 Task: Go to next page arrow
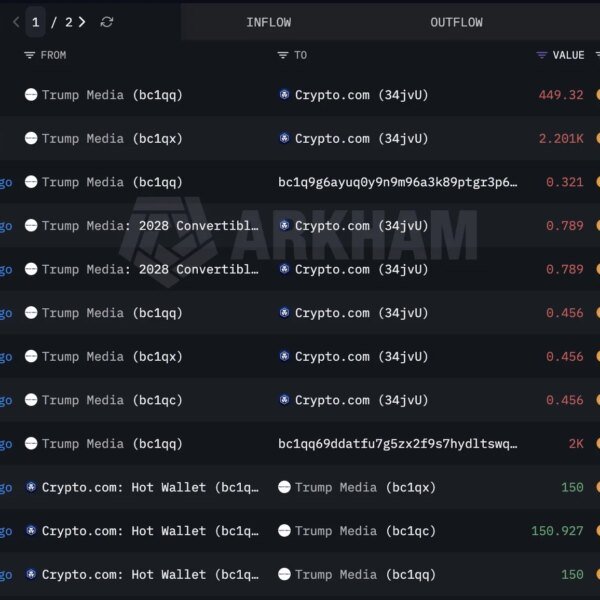point(82,22)
